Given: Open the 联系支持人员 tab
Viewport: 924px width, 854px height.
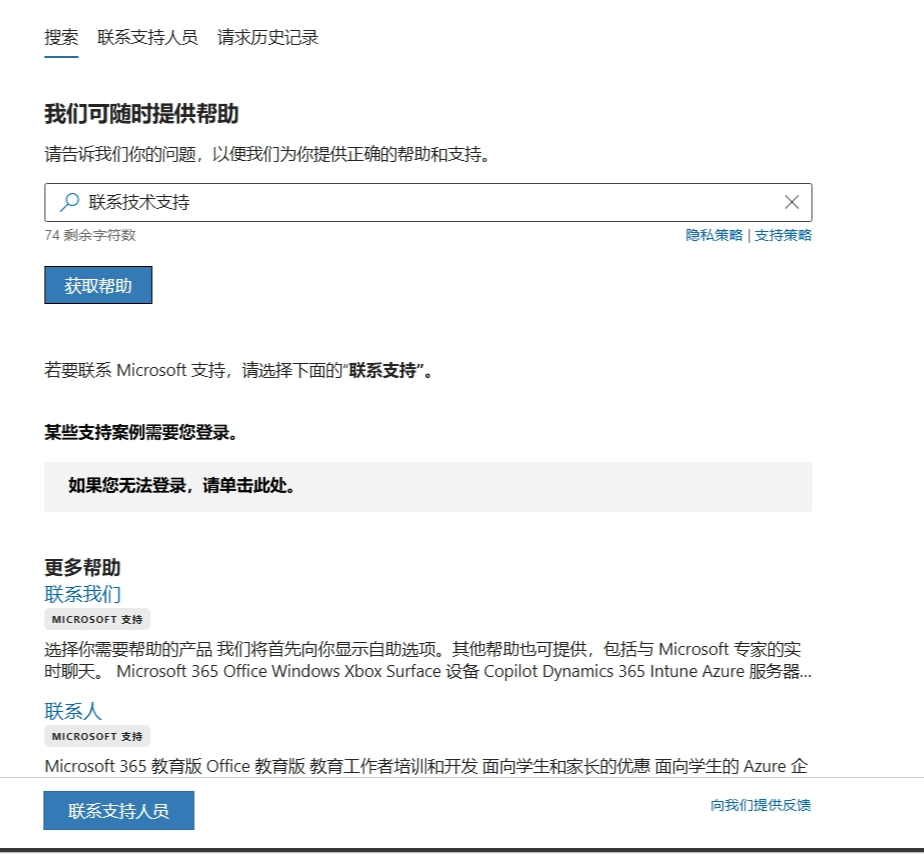Looking at the screenshot, I should 147,38.
